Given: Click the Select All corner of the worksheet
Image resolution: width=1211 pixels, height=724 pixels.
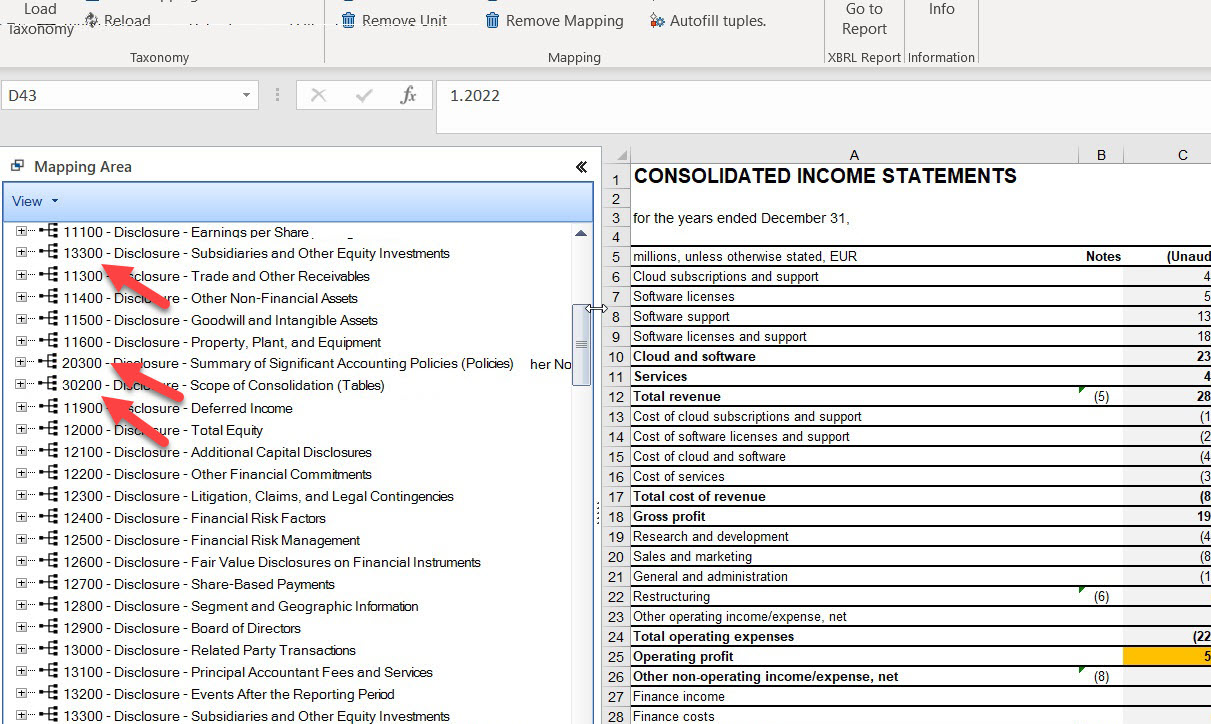Looking at the screenshot, I should coord(616,156).
